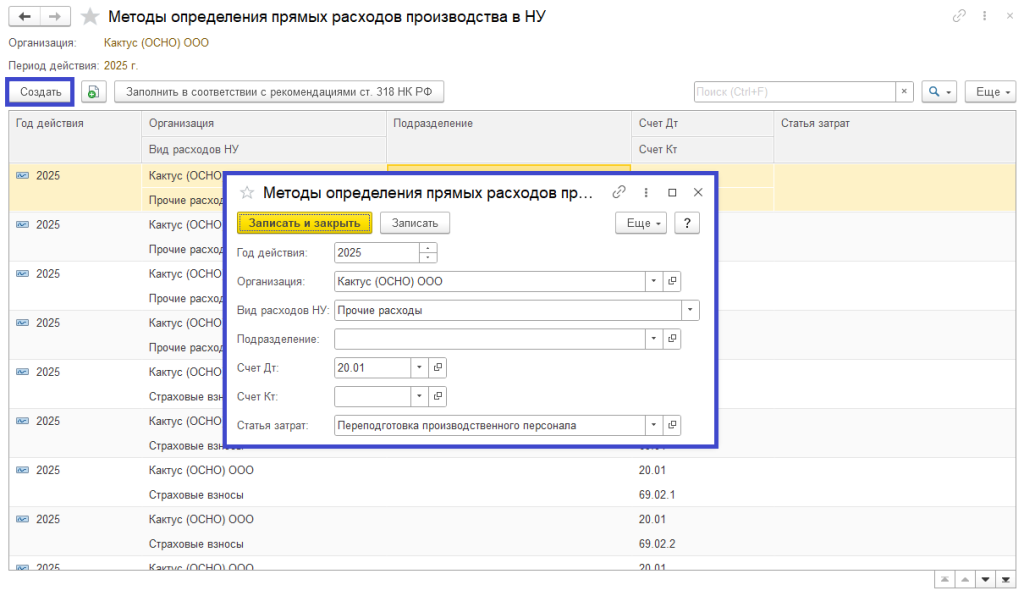
Task: Expand the Вид расходов НУ dropdown
Action: [690, 311]
